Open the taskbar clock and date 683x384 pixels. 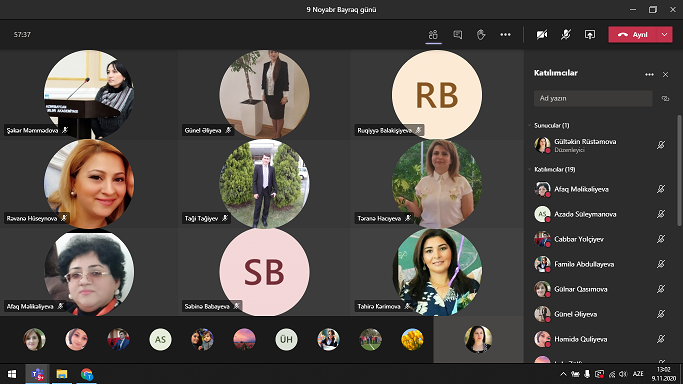click(x=663, y=374)
